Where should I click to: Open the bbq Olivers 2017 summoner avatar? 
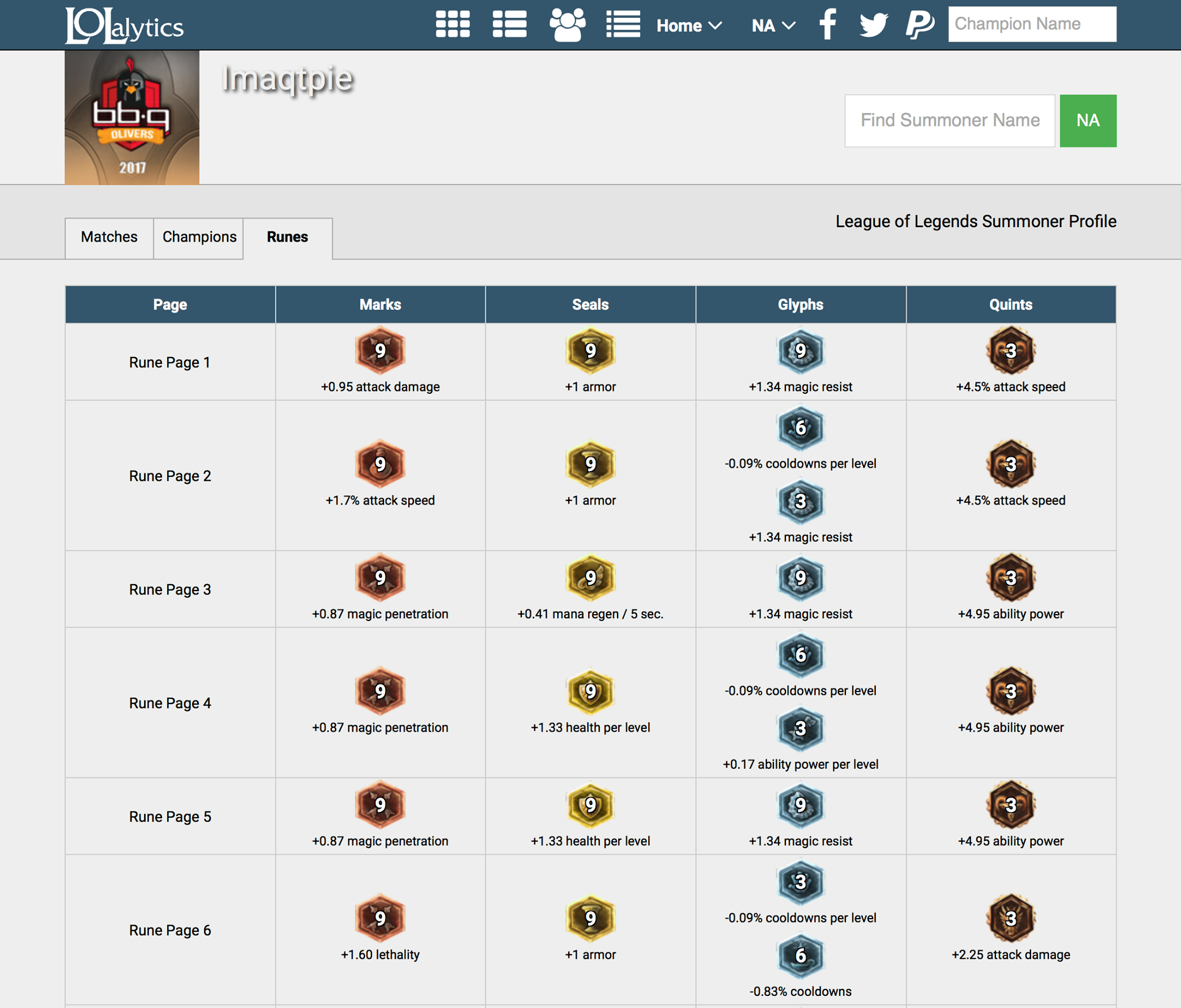click(132, 118)
